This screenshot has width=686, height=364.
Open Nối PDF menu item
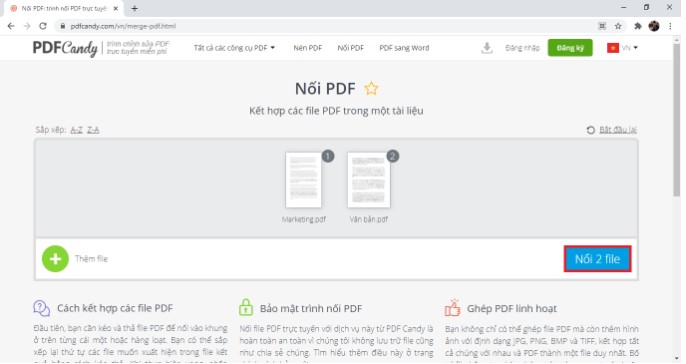tap(350, 48)
